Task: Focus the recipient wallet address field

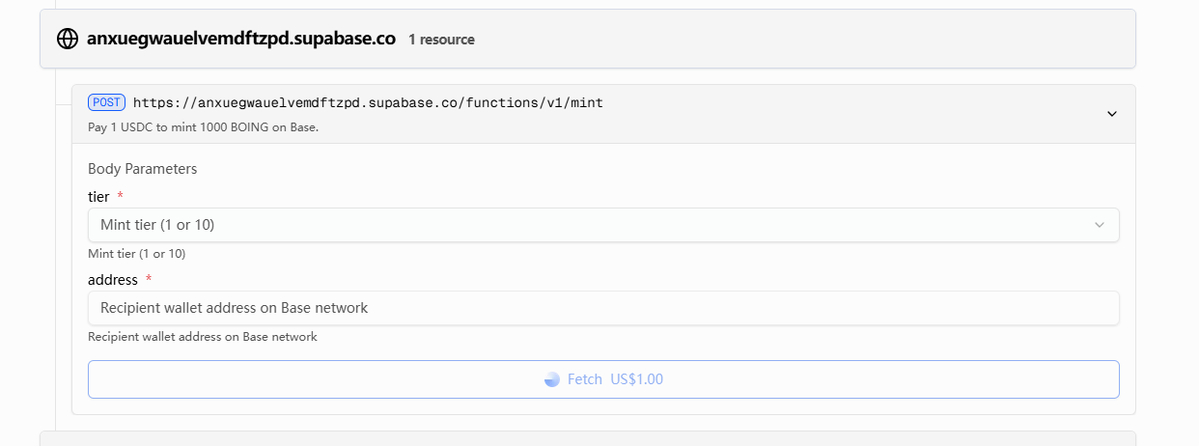Action: click(602, 308)
